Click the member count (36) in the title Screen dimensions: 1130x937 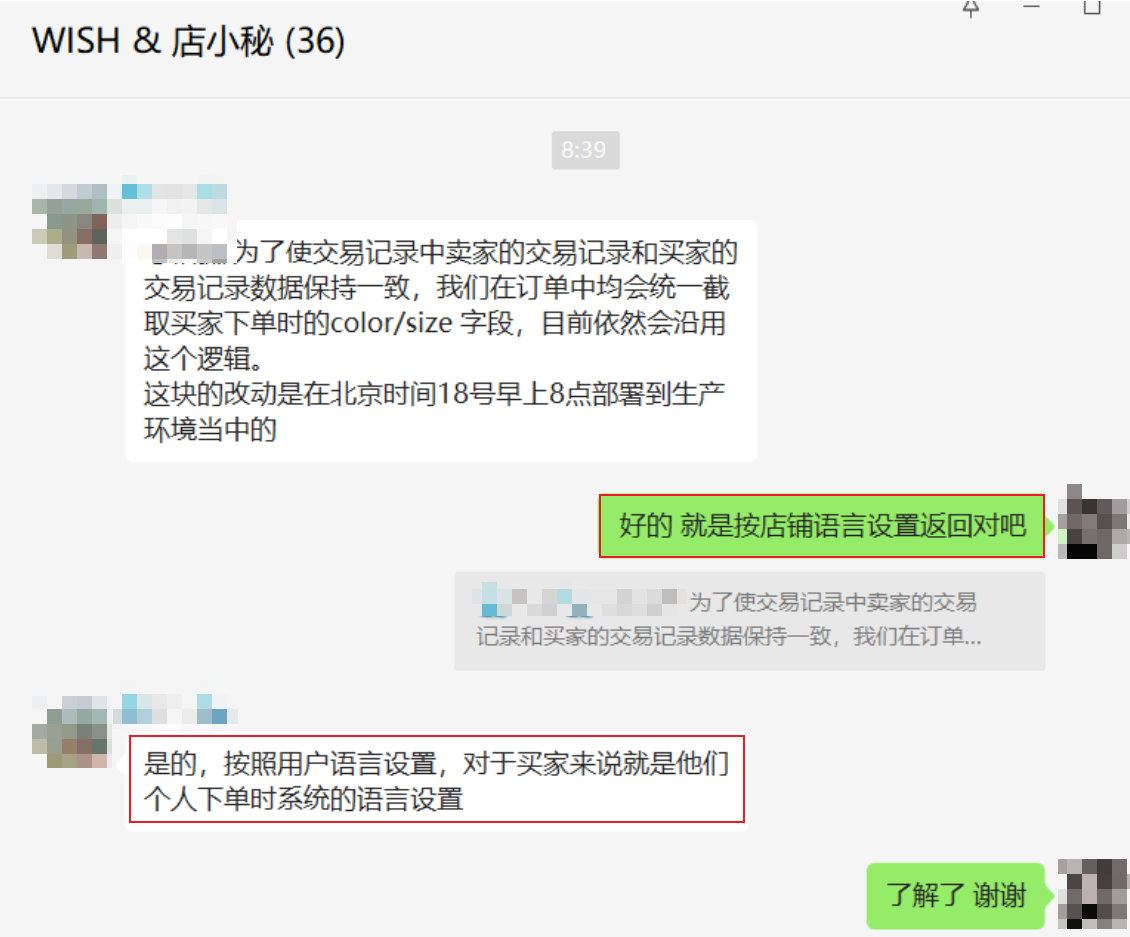(315, 41)
